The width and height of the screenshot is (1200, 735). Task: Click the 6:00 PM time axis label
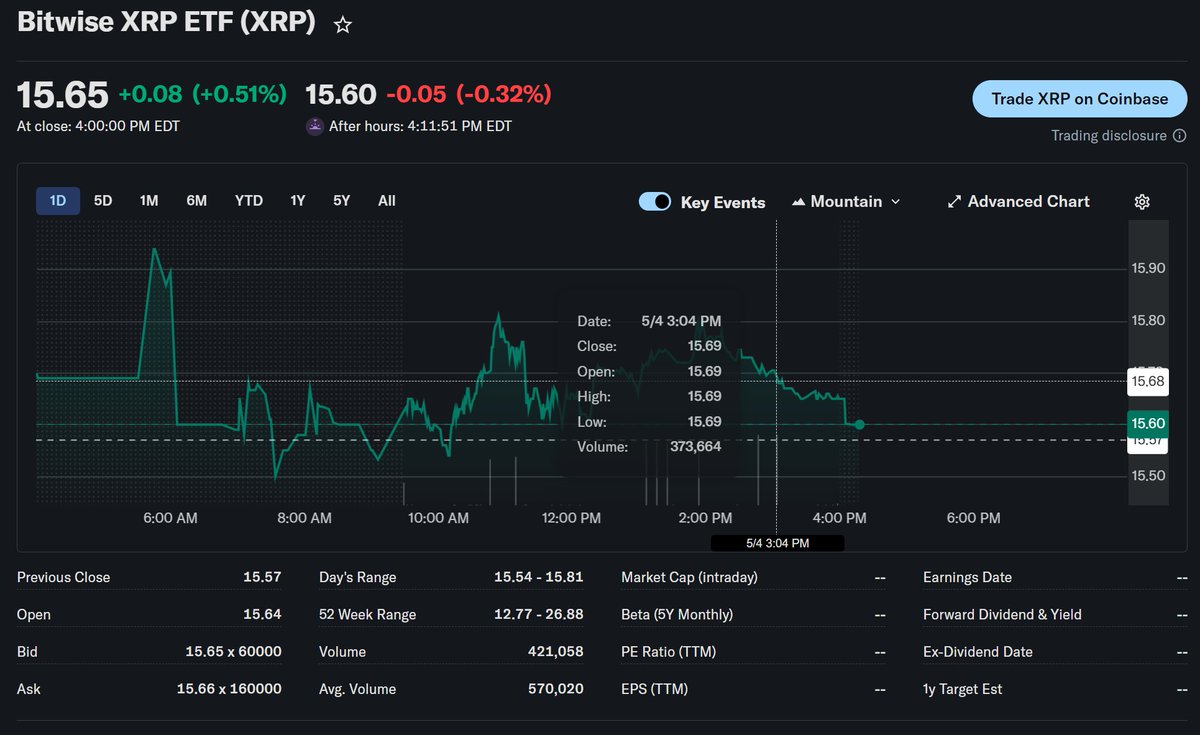pyautogui.click(x=973, y=518)
